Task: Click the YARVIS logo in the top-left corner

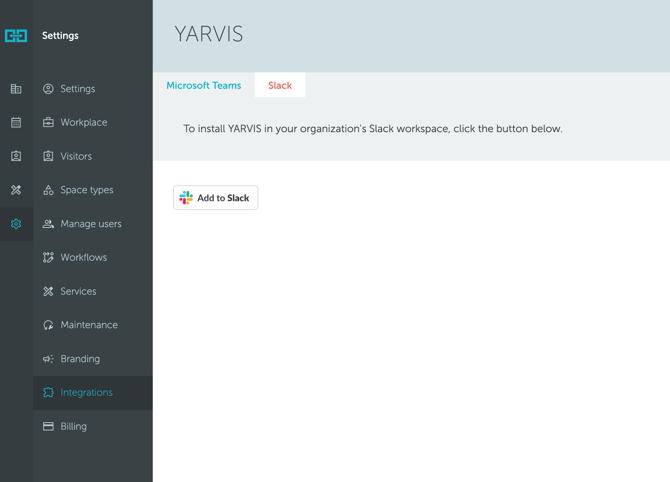Action: [16, 36]
